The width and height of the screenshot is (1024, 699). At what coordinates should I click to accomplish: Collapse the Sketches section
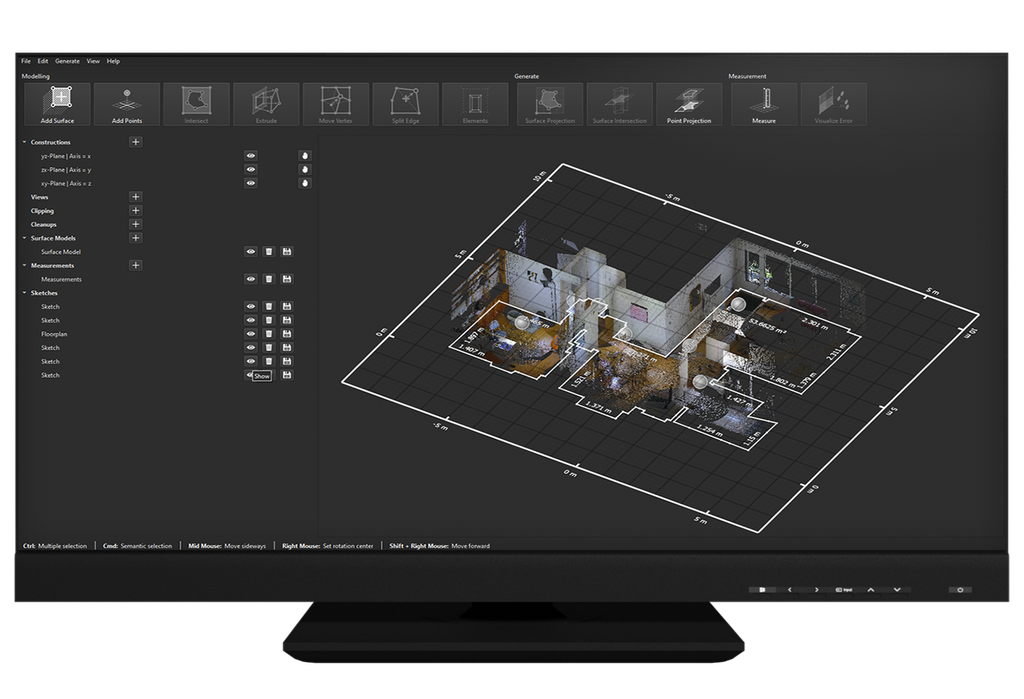pyautogui.click(x=25, y=293)
